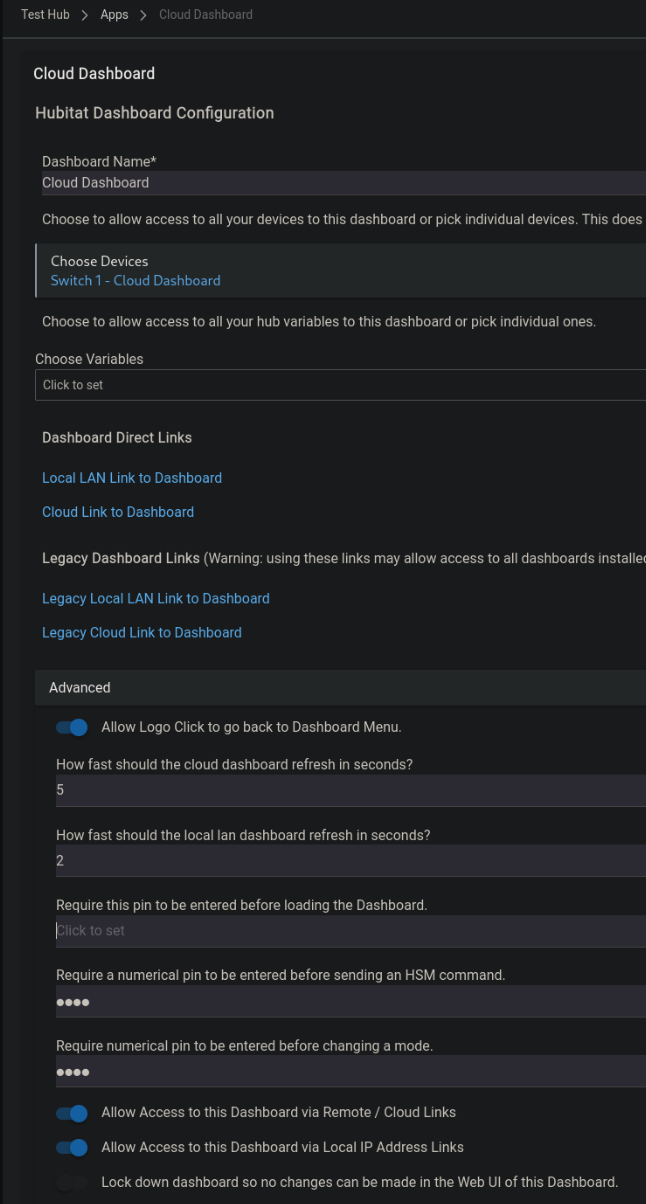Open the Local LAN Link to Dashboard
Viewport: 646px width, 1204px height.
(x=131, y=478)
